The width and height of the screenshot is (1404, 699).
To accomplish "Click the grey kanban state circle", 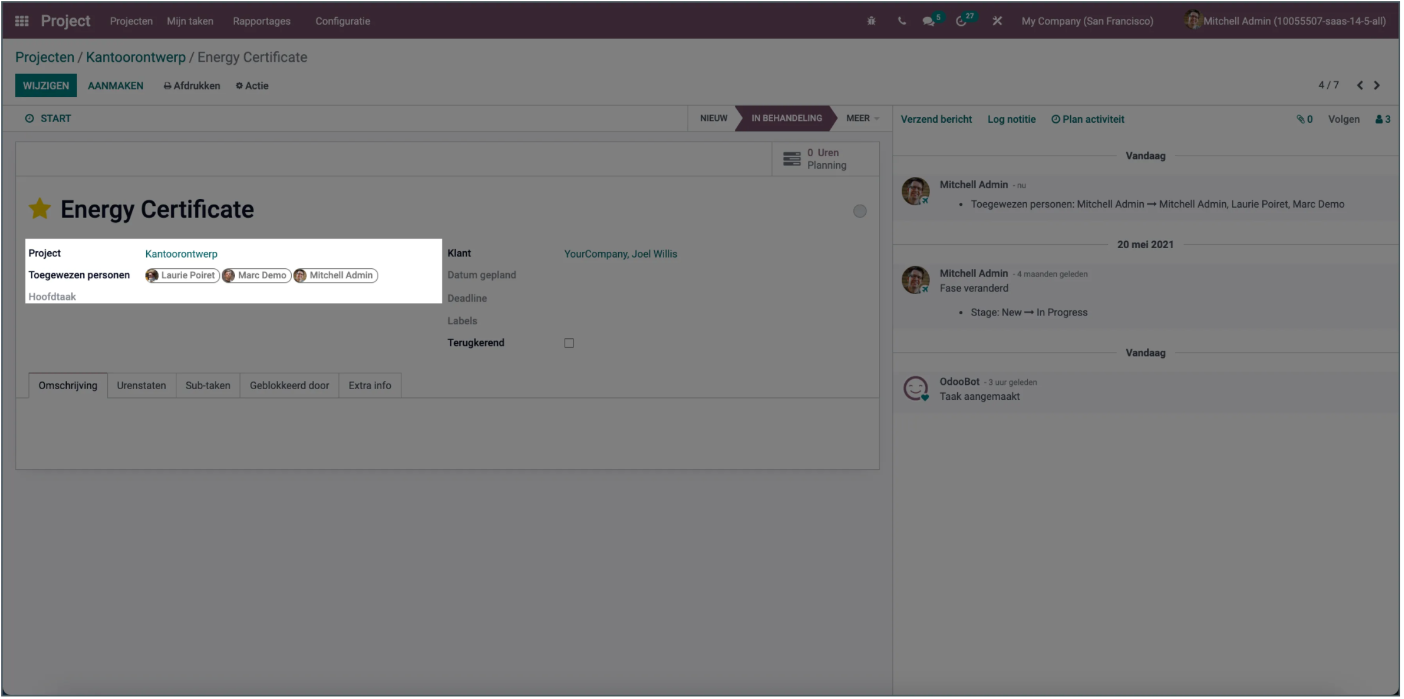I will pyautogui.click(x=860, y=211).
